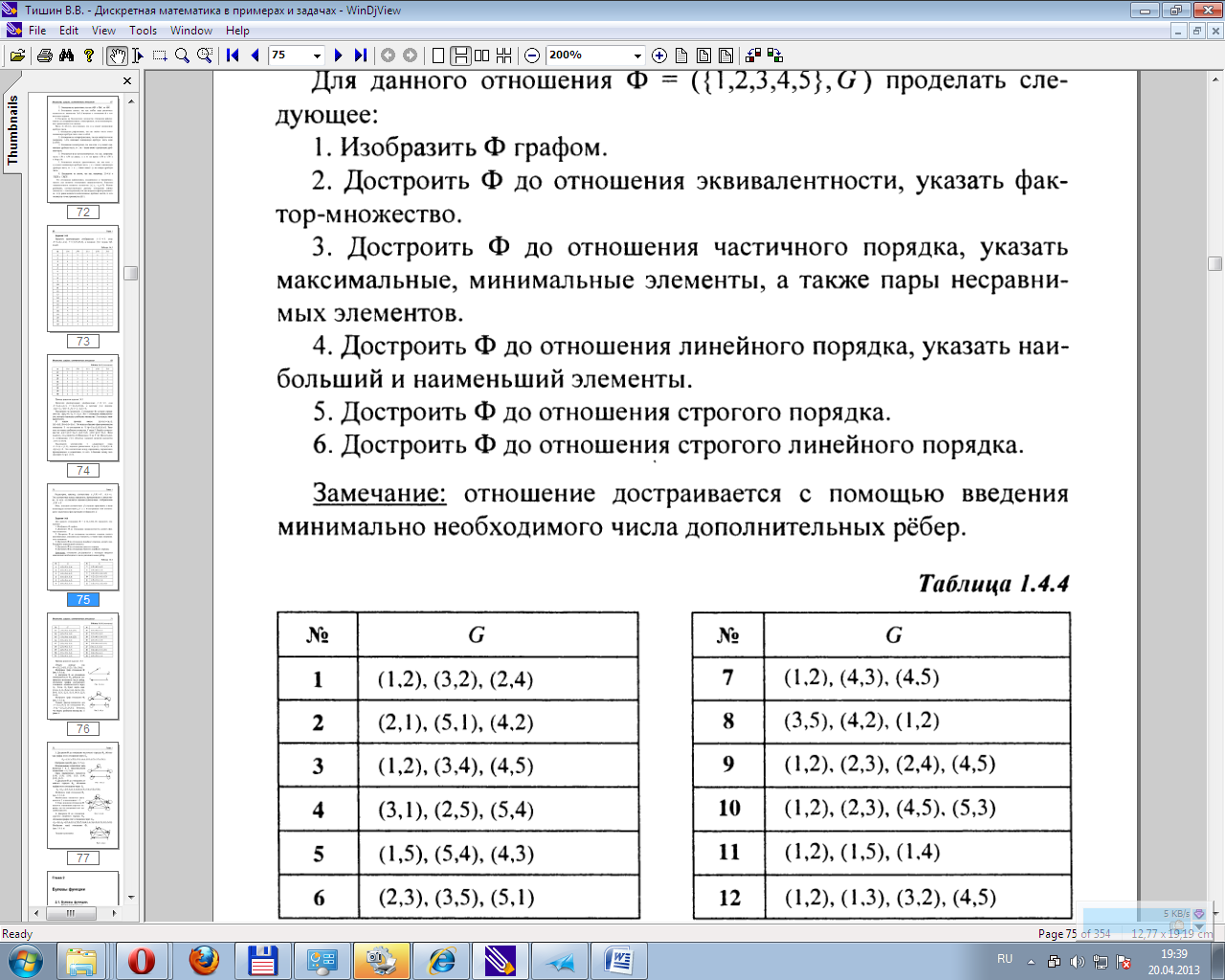Image resolution: width=1225 pixels, height=980 pixels.
Task: Click the underlined word 'Замечание:'
Action: (x=379, y=494)
